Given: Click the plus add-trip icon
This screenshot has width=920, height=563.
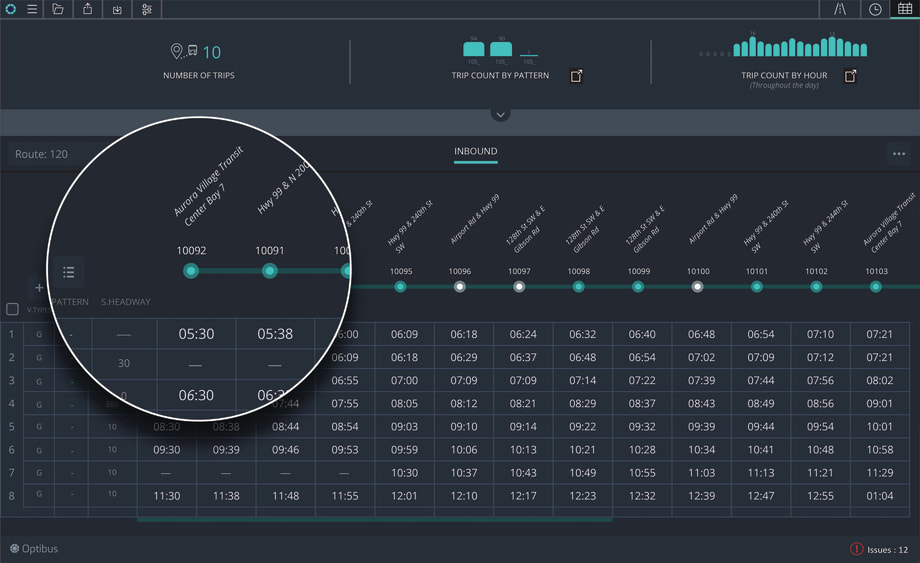Looking at the screenshot, I should 39,288.
